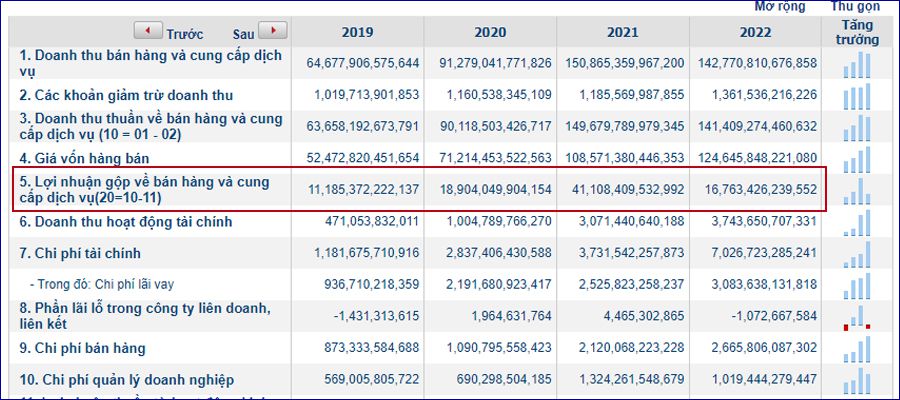Select 2022 value 7,026,723,285,241
This screenshot has height=400, width=900.
pyautogui.click(x=765, y=253)
